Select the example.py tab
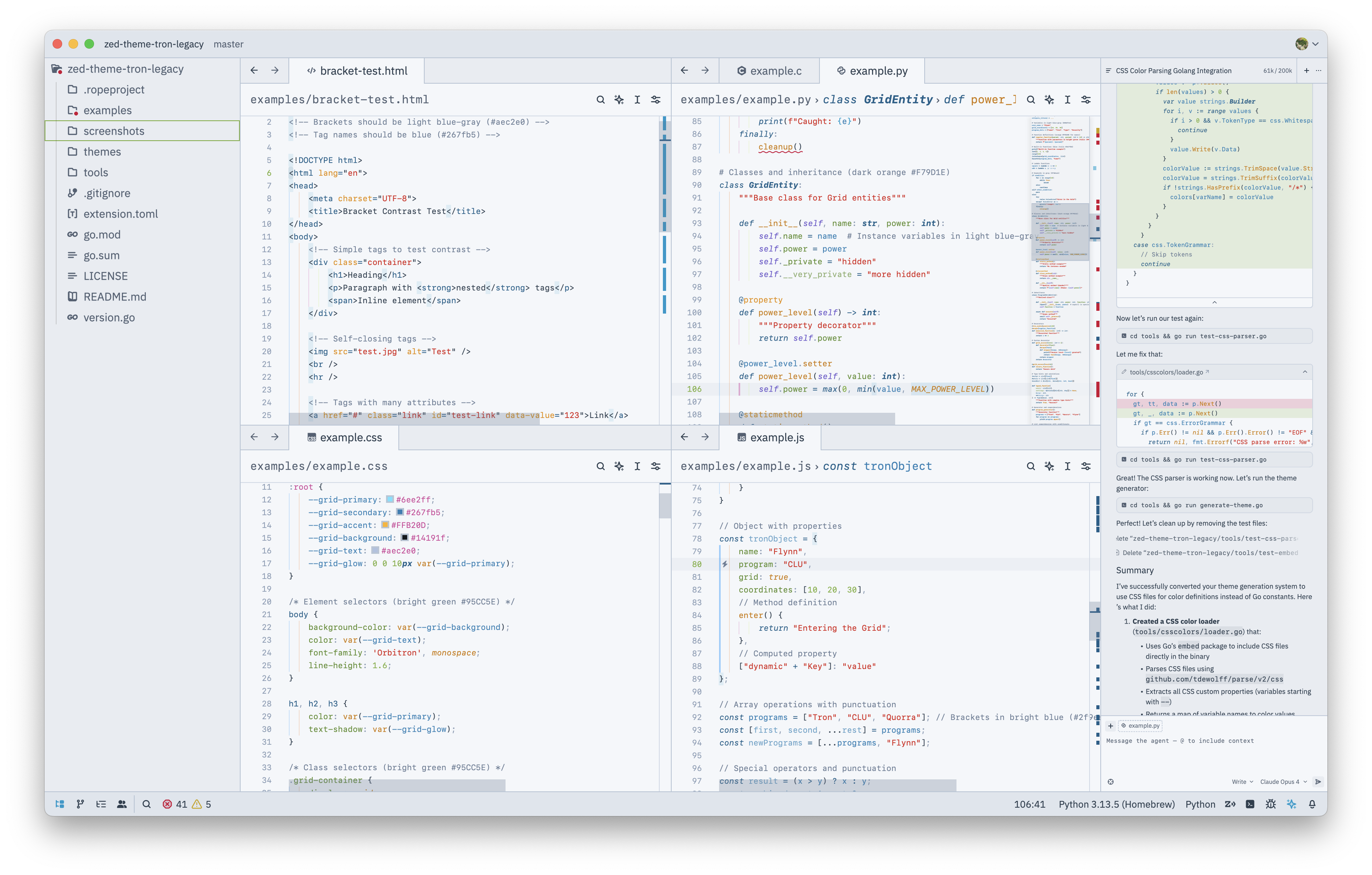Screen dimensions: 1372x875 (x=872, y=71)
